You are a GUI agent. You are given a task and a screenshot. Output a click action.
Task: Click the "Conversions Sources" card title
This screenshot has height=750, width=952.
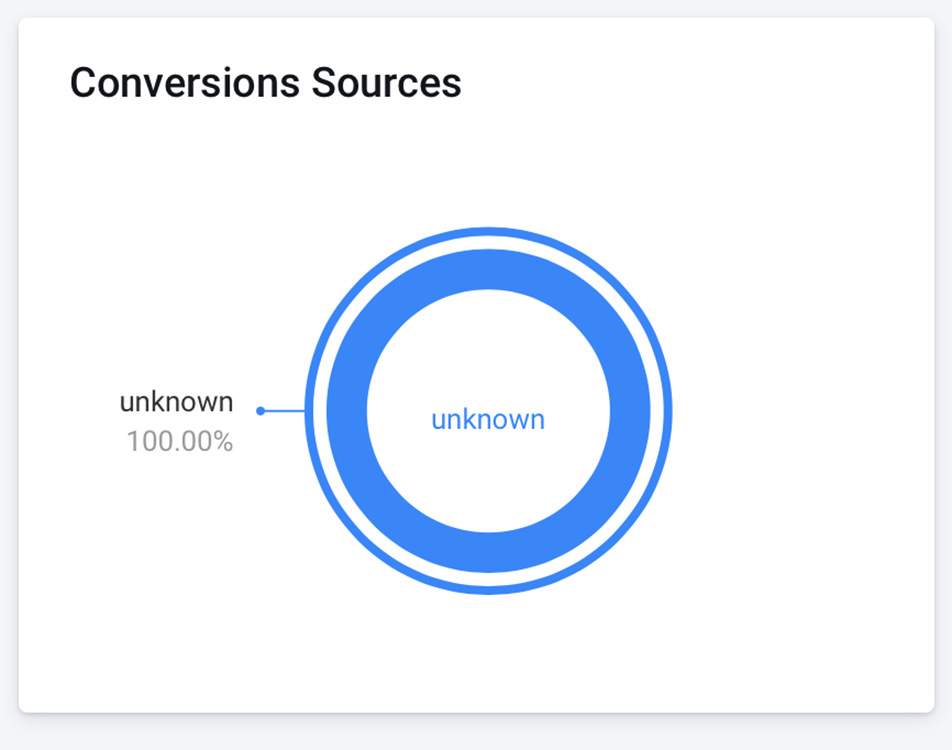click(x=265, y=82)
